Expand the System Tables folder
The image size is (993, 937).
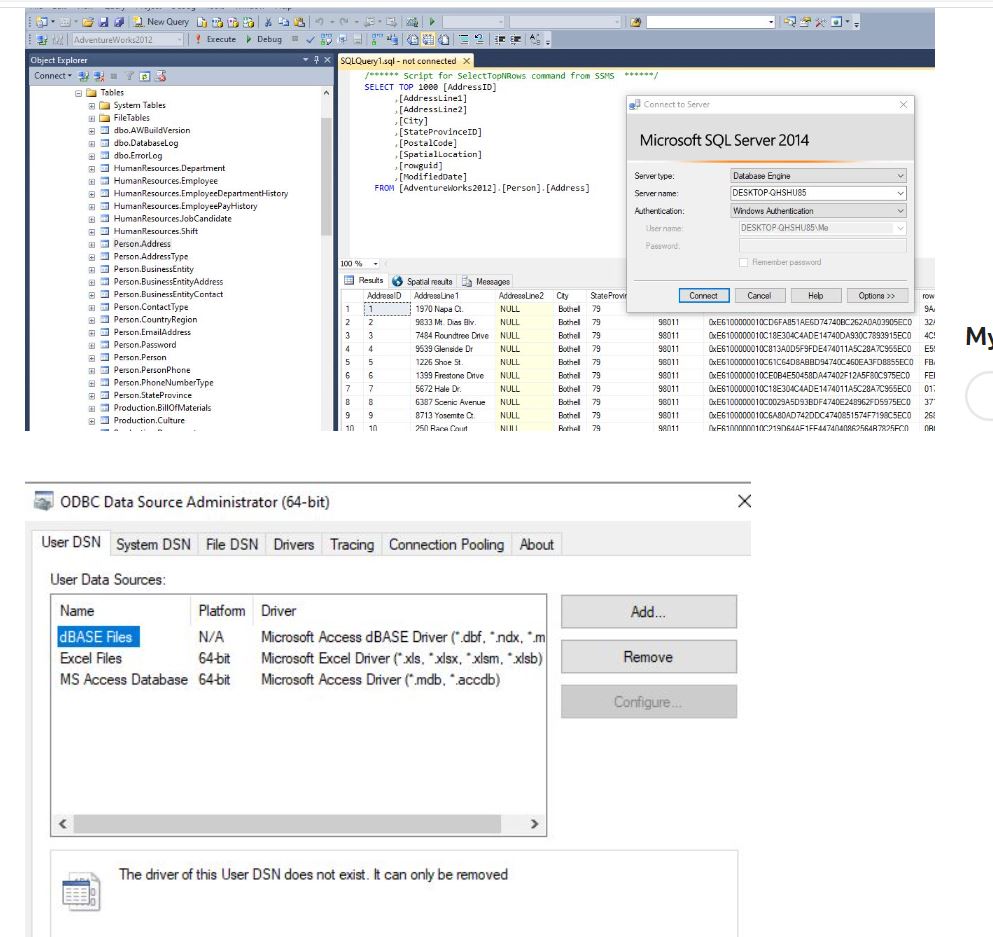pos(92,106)
